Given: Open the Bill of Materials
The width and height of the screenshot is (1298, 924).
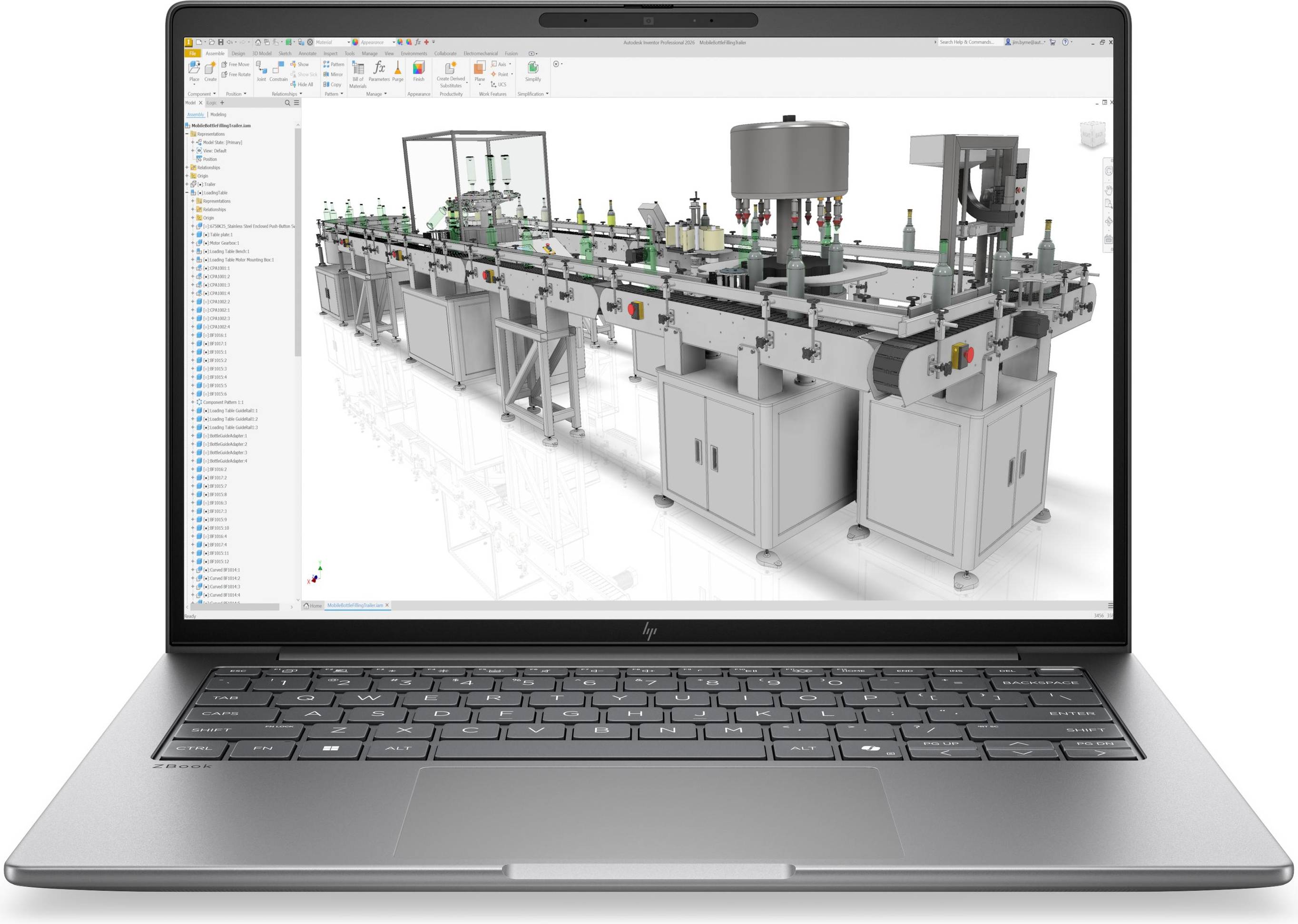Looking at the screenshot, I should pos(358,75).
